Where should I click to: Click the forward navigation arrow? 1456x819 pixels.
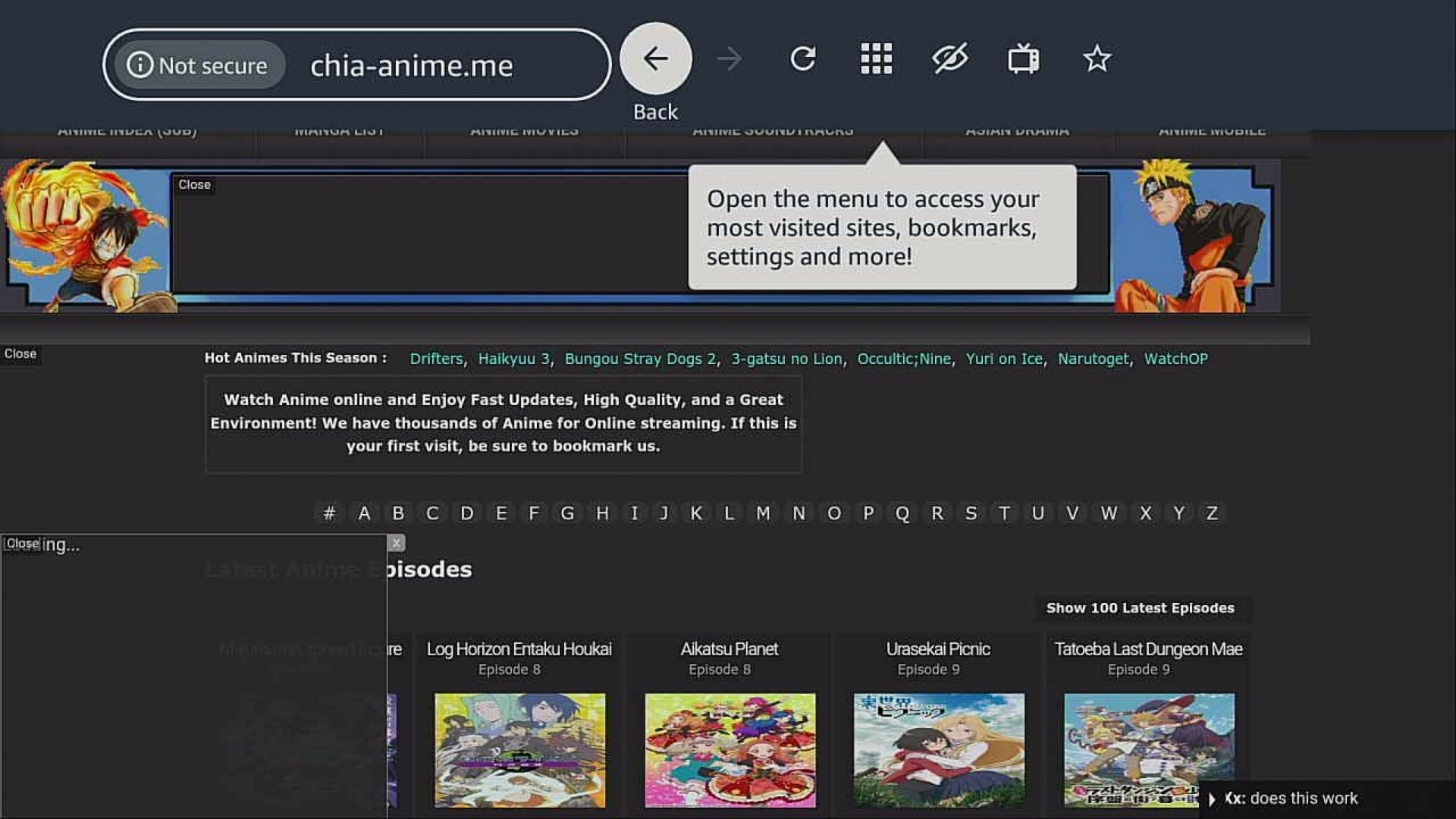click(729, 58)
